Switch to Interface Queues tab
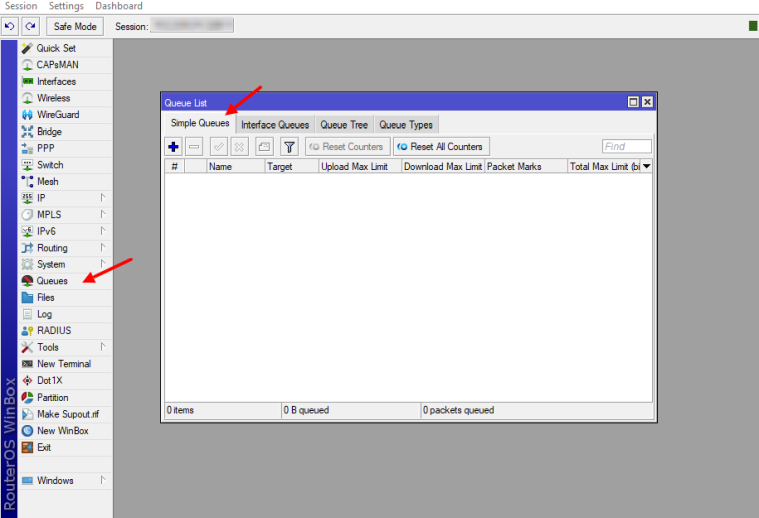This screenshot has width=759, height=518. [x=275, y=125]
